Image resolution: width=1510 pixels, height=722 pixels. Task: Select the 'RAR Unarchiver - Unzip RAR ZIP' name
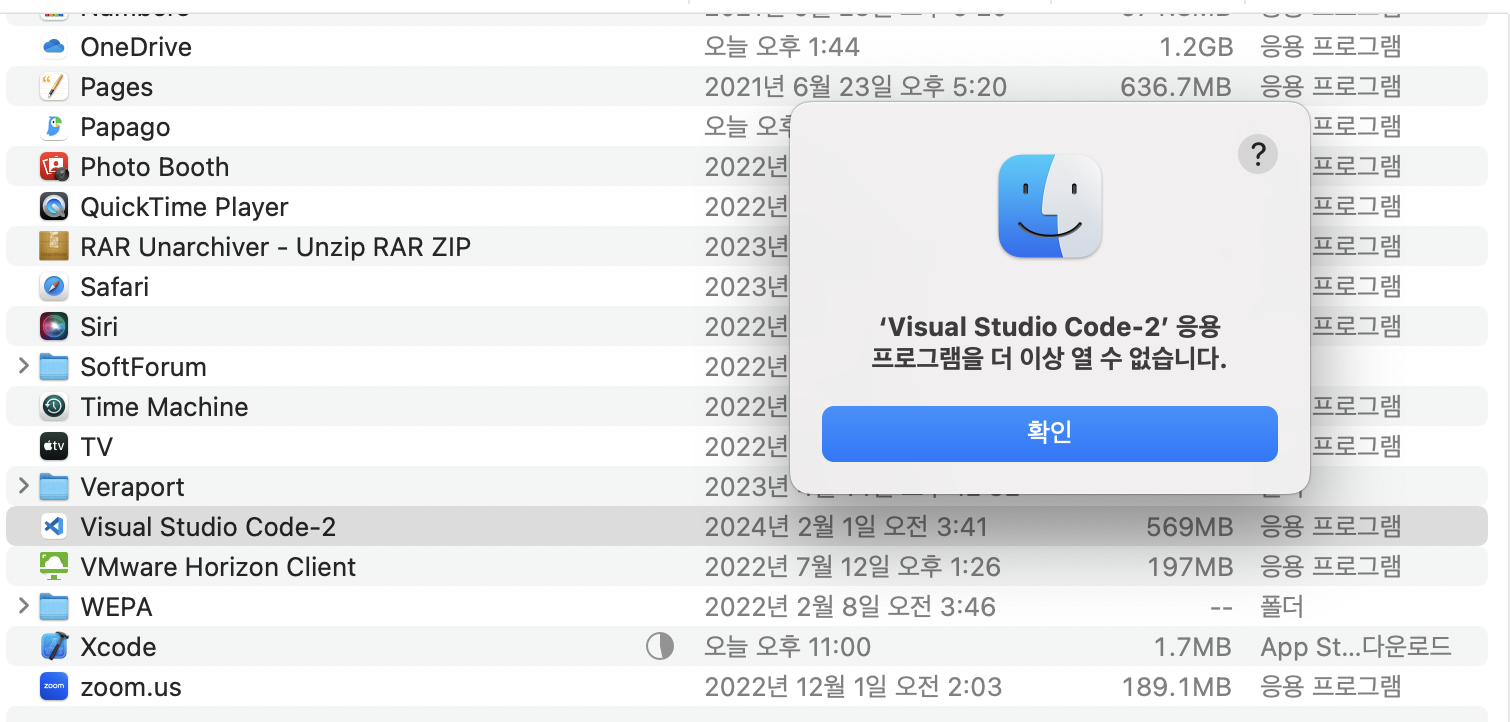coord(275,247)
